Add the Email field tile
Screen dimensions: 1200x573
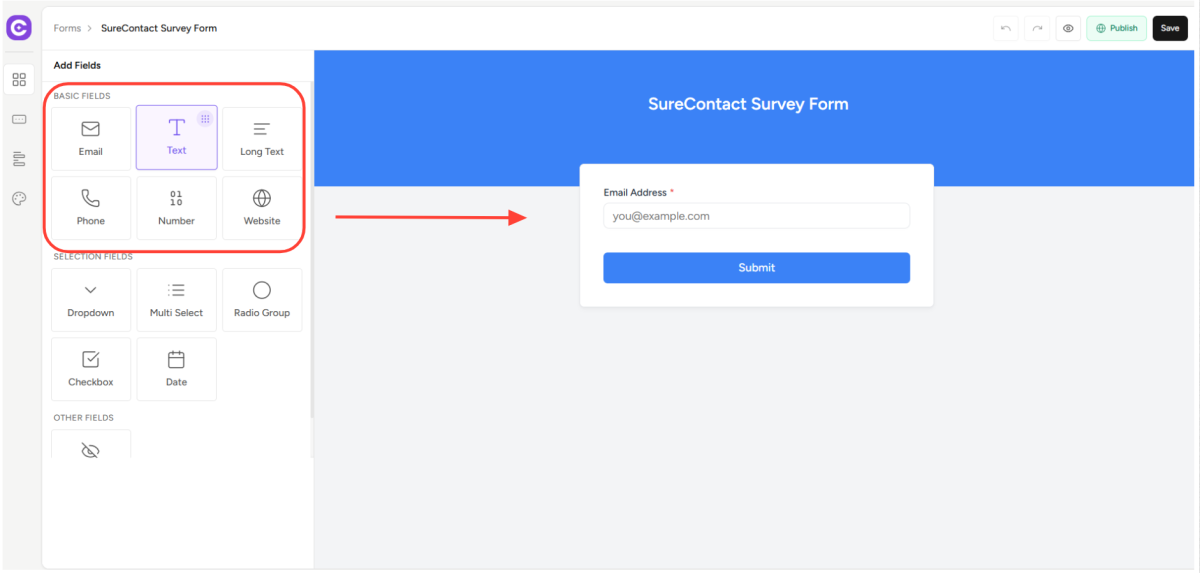tap(91, 139)
